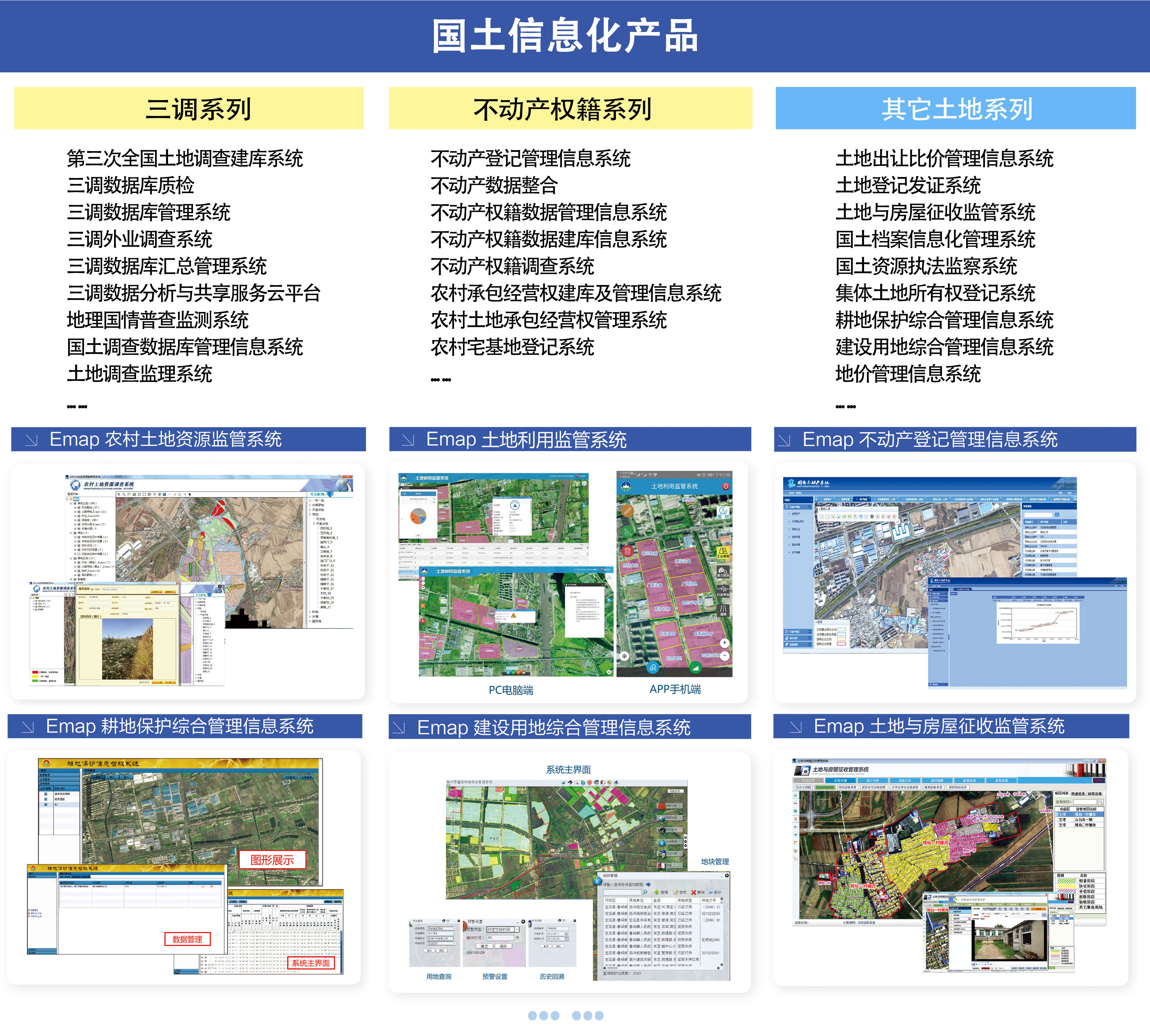Toggle the 集体土地 (380) layer checkbox
1150x1036 pixels.
[75, 504]
